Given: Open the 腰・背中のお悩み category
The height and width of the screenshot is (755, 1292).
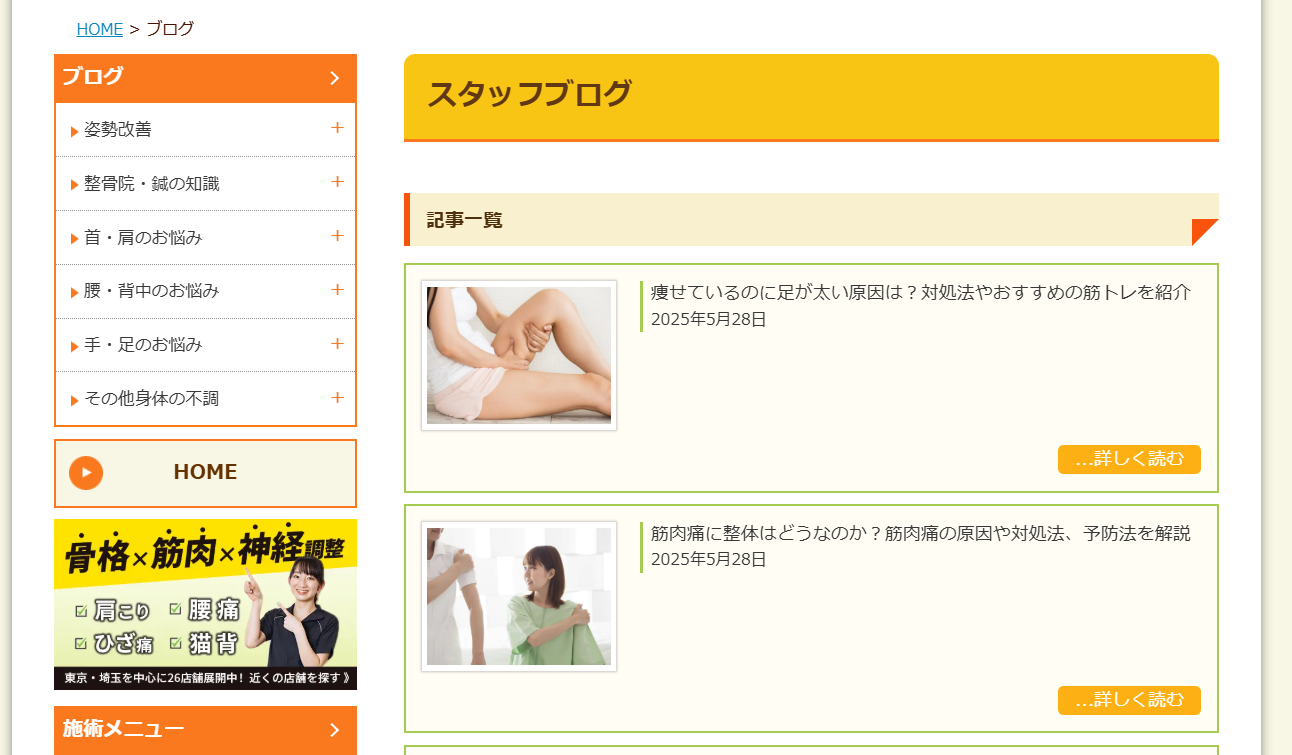Looking at the screenshot, I should coord(151,291).
